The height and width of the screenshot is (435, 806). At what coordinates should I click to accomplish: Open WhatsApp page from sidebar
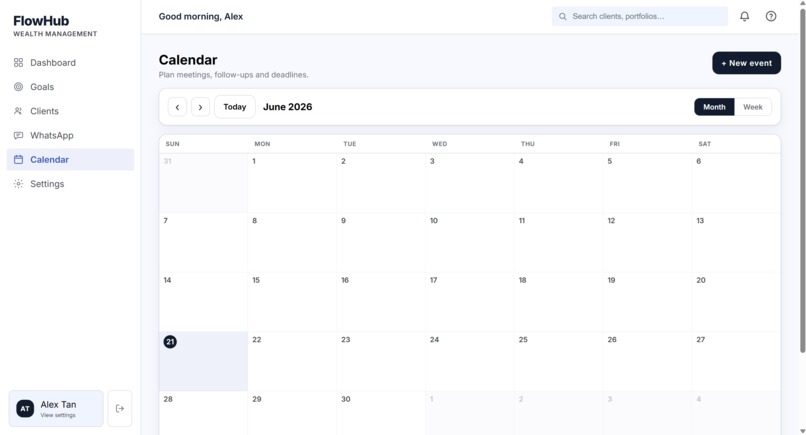pyautogui.click(x=70, y=135)
